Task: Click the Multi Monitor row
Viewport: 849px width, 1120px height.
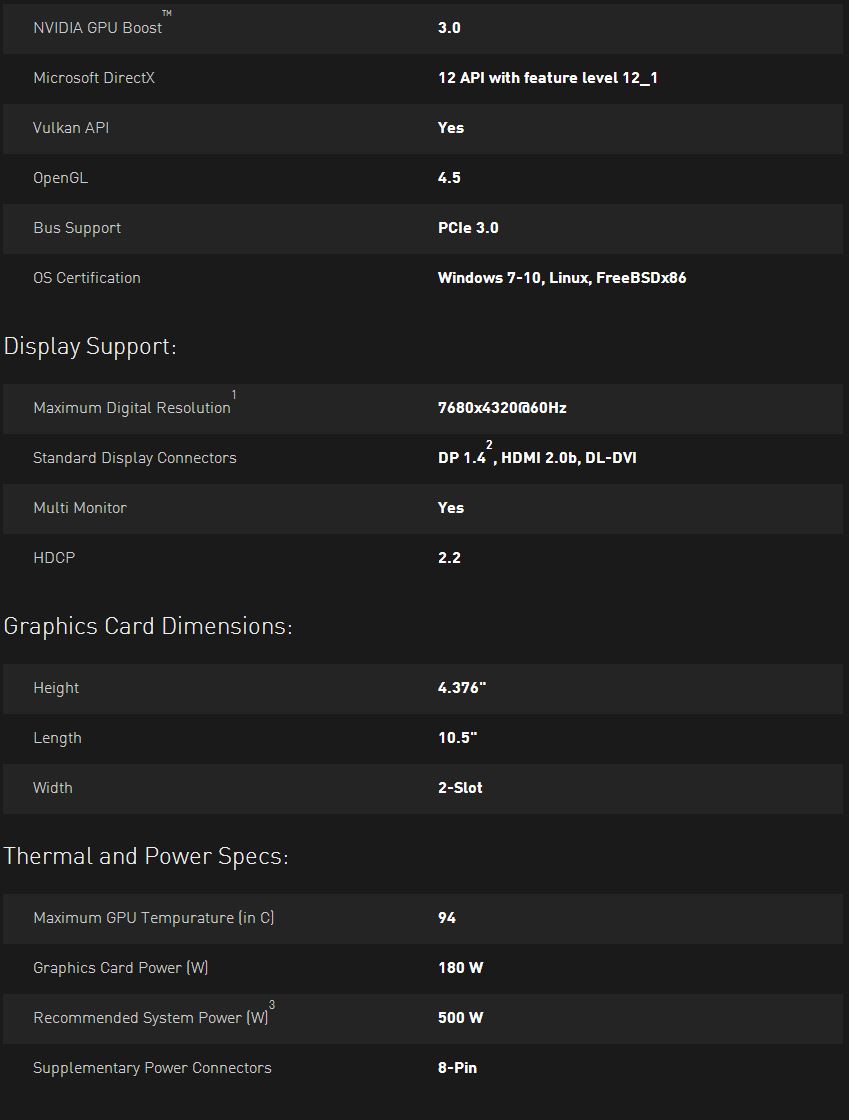Action: pyautogui.click(x=423, y=509)
